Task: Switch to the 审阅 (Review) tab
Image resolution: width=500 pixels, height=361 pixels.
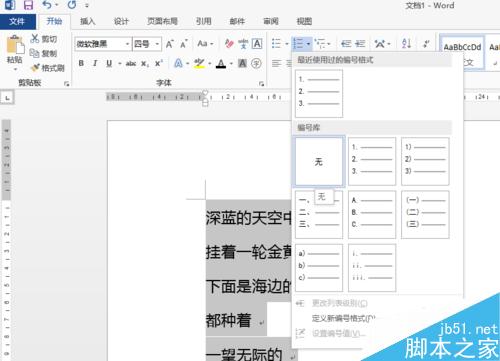Action: point(271,22)
